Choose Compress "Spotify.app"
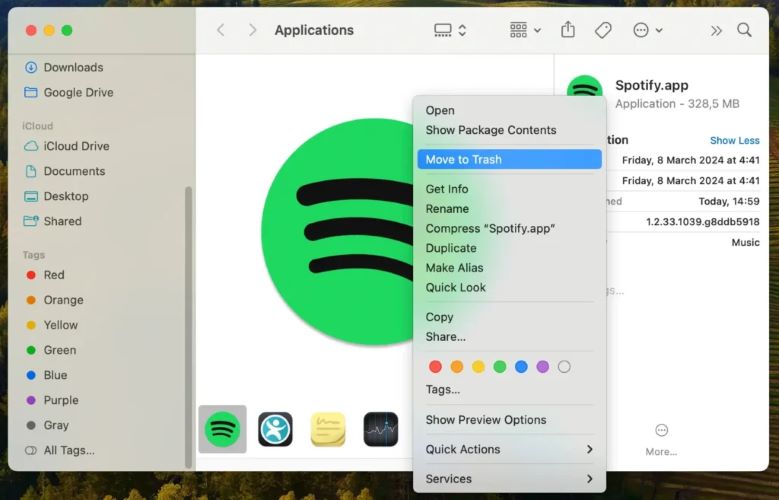Viewport: 779px width, 500px height. point(509,229)
